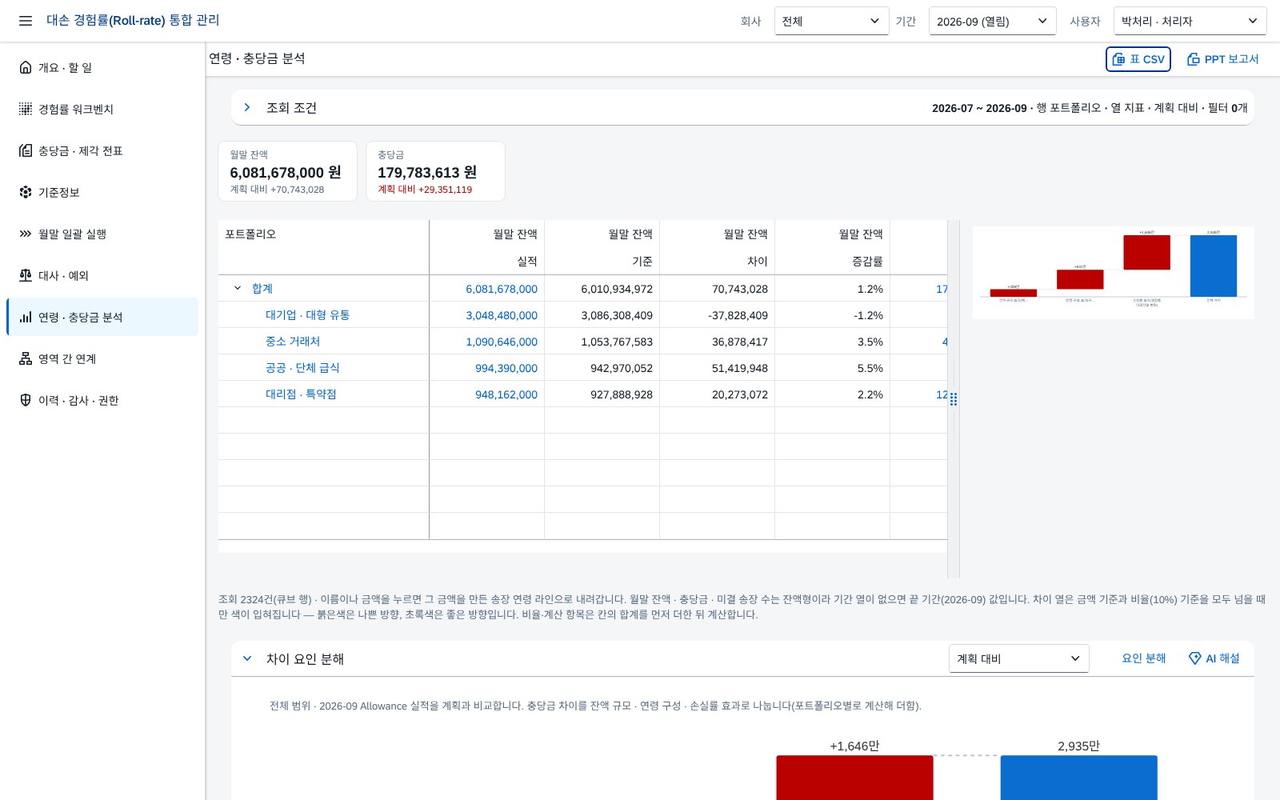
Task: Click the grid icon beside 경험률 워크벤치
Action: point(25,109)
